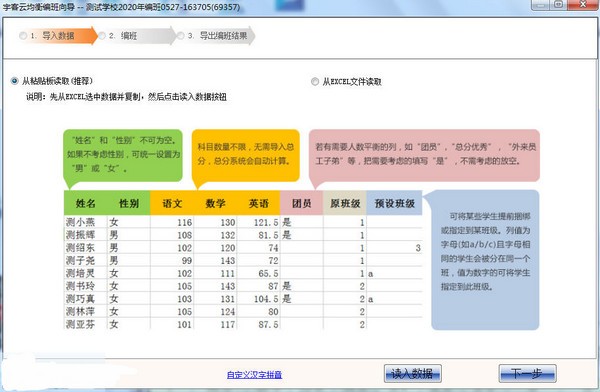This screenshot has width=600, height=392.
Task: Click the 语文 column header
Action: [172, 203]
